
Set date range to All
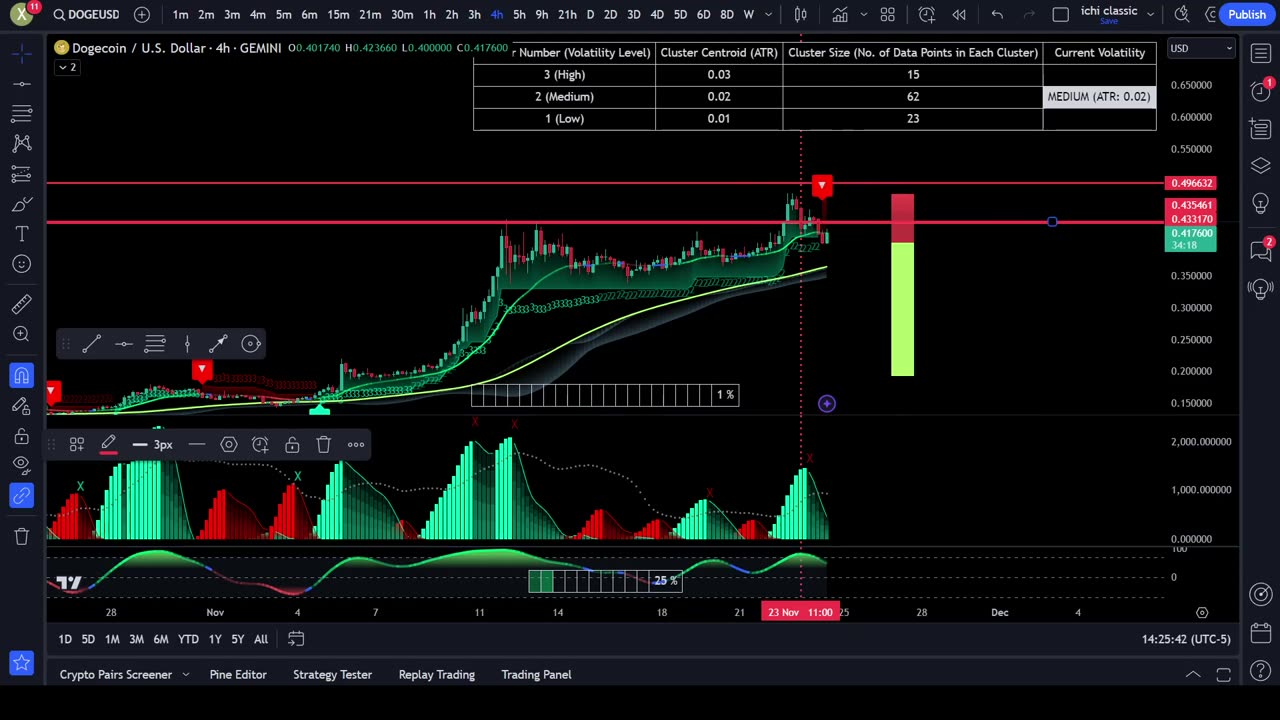[261, 639]
